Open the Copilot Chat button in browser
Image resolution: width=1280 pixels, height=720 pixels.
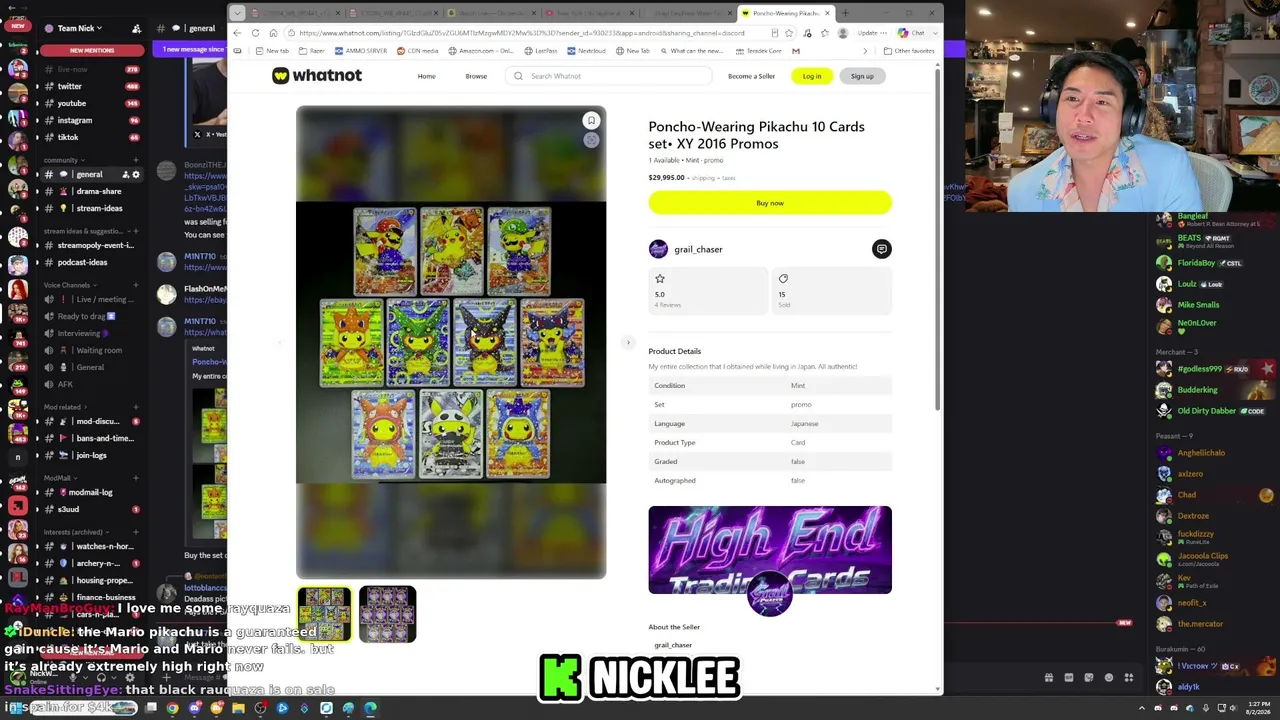912,33
